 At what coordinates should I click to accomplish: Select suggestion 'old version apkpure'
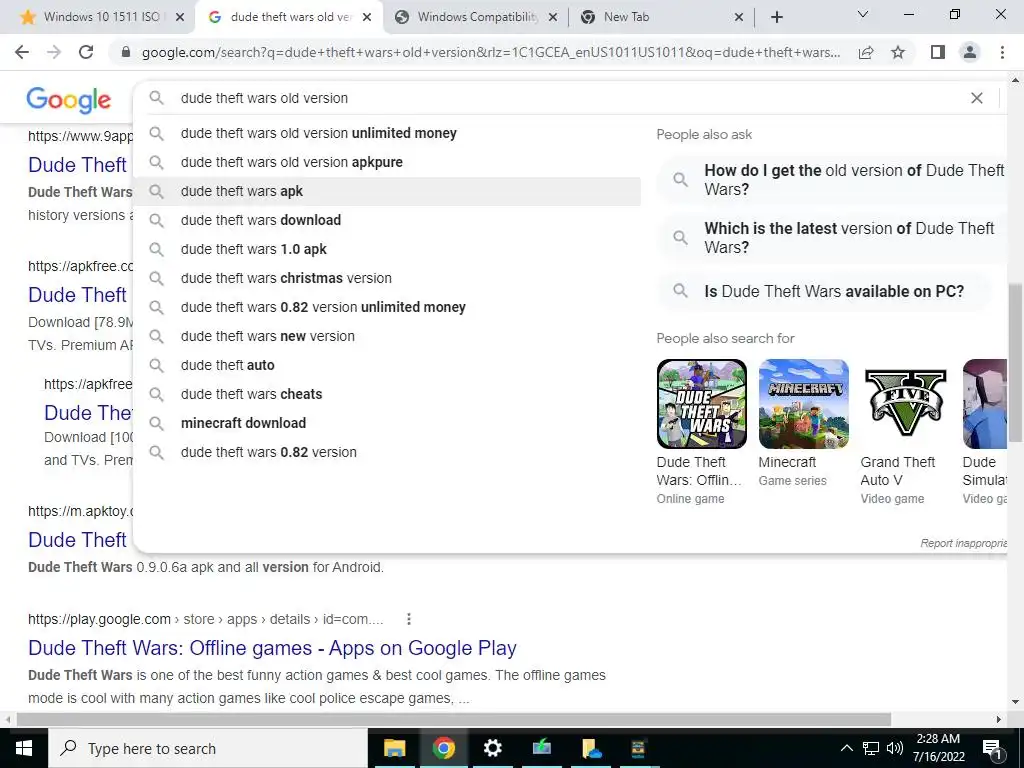(x=387, y=162)
